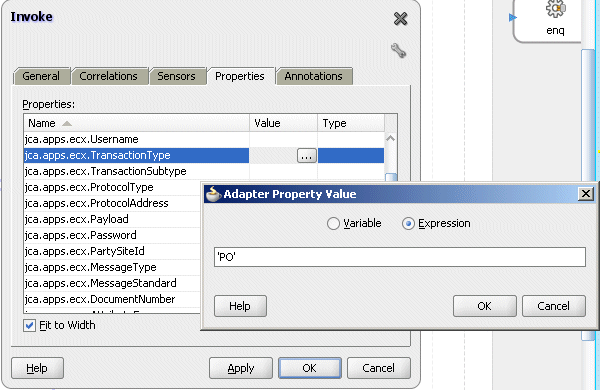The width and height of the screenshot is (600, 390).
Task: Select the jca.apps.ecx.PartySiteId row
Action: tap(112, 251)
